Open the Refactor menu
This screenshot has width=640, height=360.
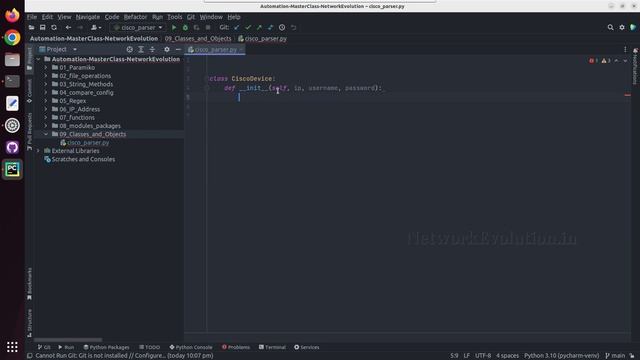click(135, 17)
